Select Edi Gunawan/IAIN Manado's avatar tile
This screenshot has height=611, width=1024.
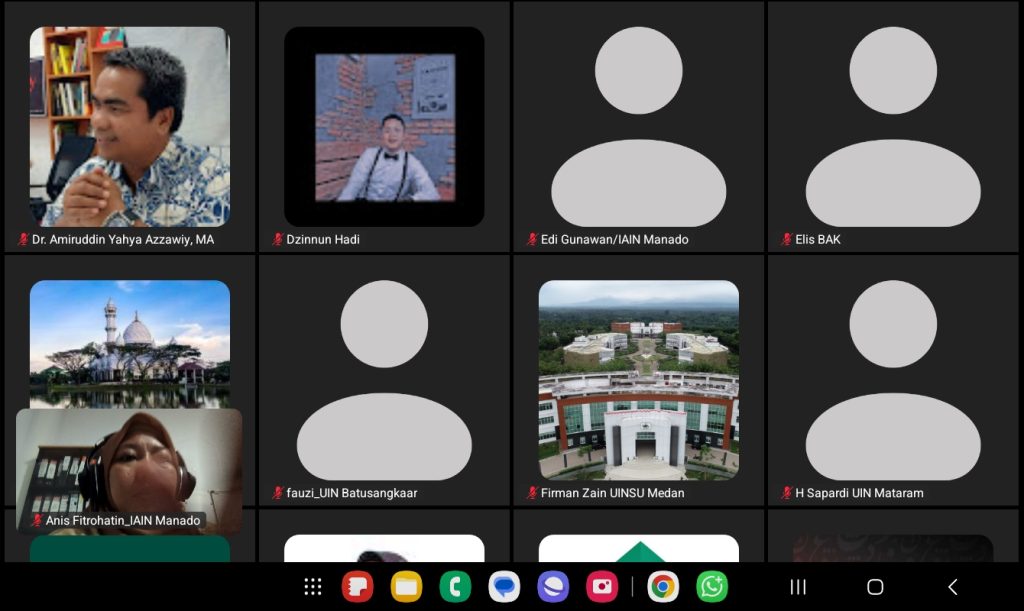coord(638,126)
